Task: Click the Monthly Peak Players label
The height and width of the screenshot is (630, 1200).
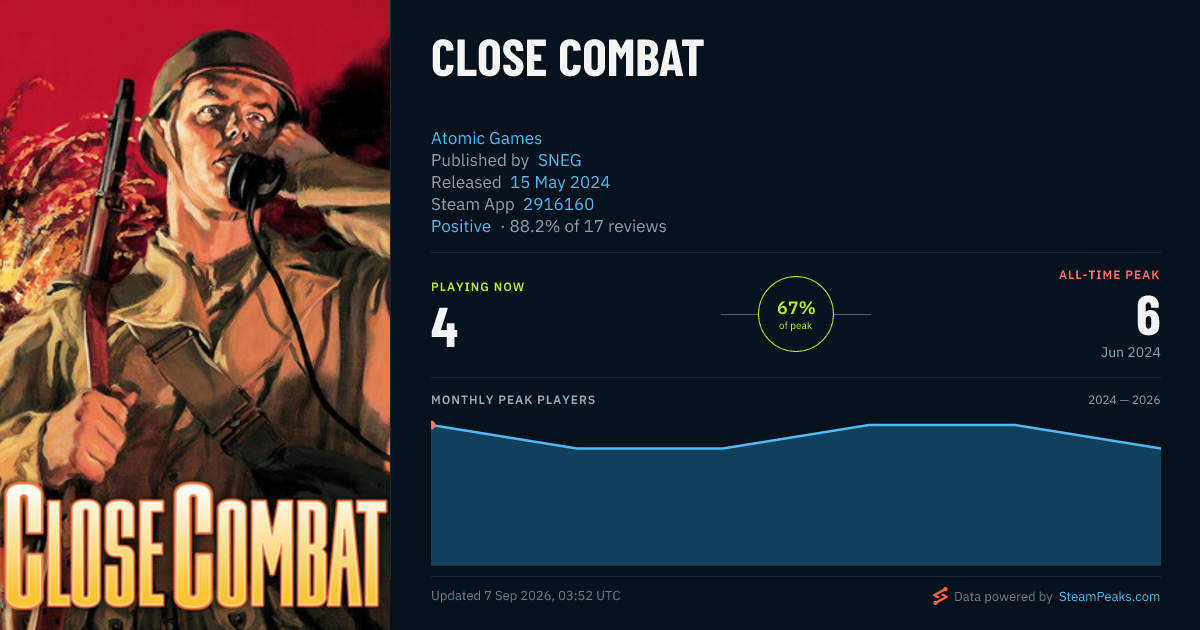Action: [513, 400]
